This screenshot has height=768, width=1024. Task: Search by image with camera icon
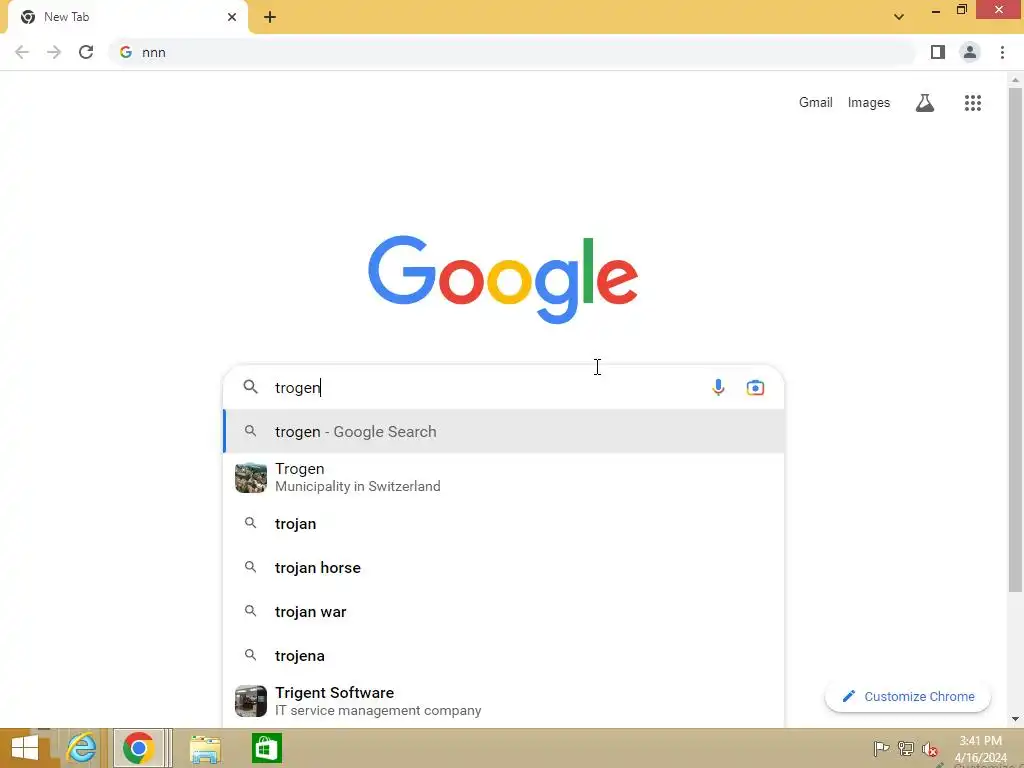(755, 387)
